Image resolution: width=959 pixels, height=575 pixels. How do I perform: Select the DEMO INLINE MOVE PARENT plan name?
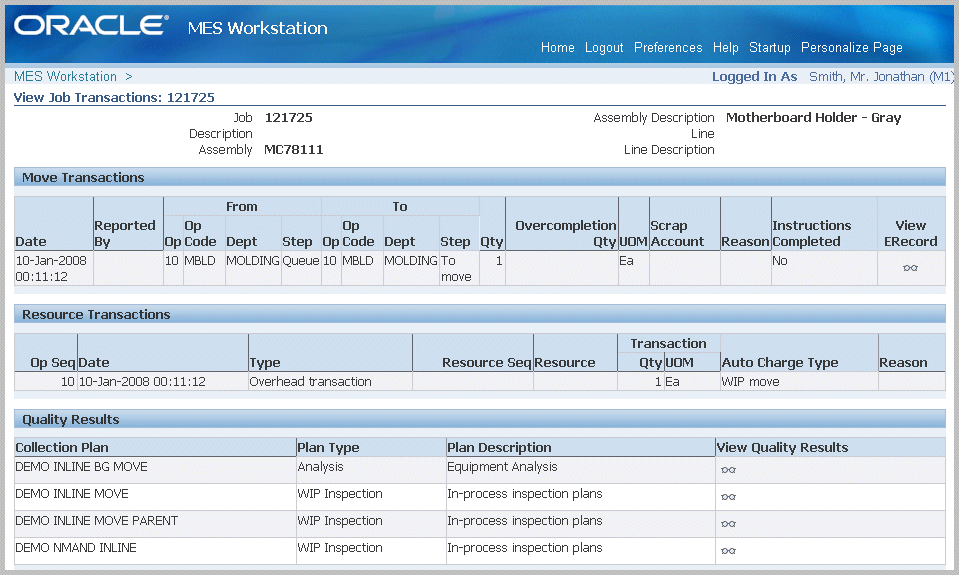(x=97, y=521)
